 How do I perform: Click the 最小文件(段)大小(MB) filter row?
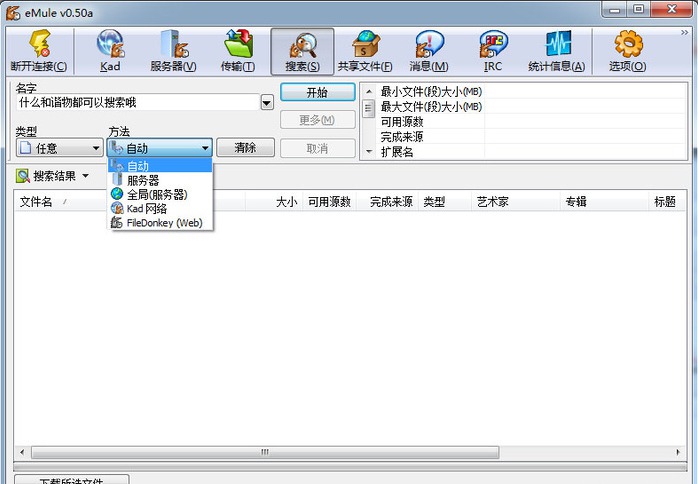pyautogui.click(x=532, y=91)
